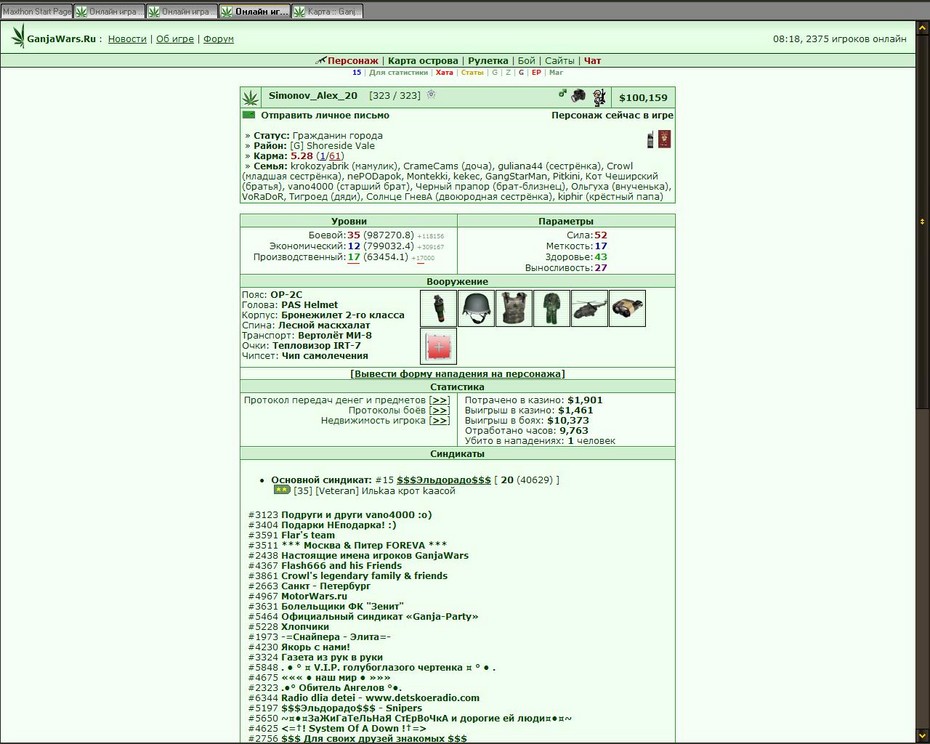Image resolution: width=930 pixels, height=744 pixels.
Task: Open the forest camouflage suit thumbnail
Action: pyautogui.click(x=552, y=308)
